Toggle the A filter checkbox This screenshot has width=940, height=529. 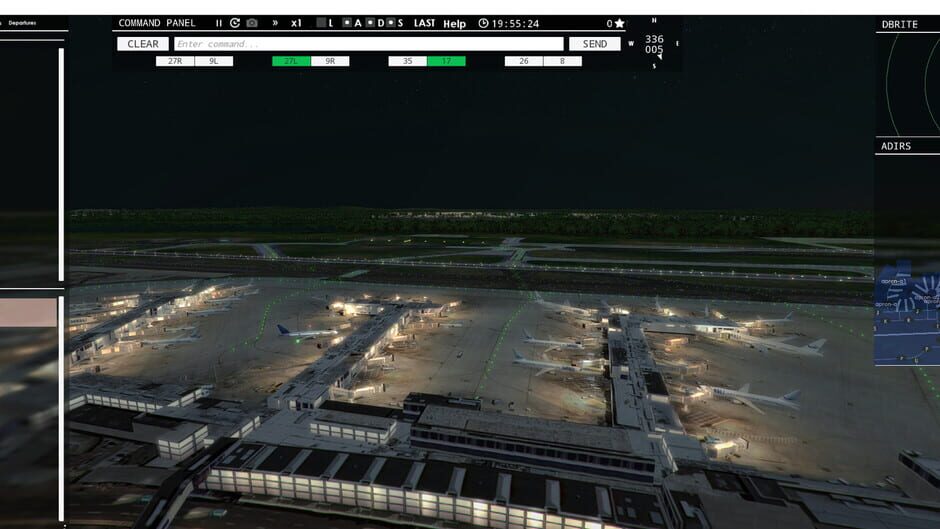tap(347, 23)
